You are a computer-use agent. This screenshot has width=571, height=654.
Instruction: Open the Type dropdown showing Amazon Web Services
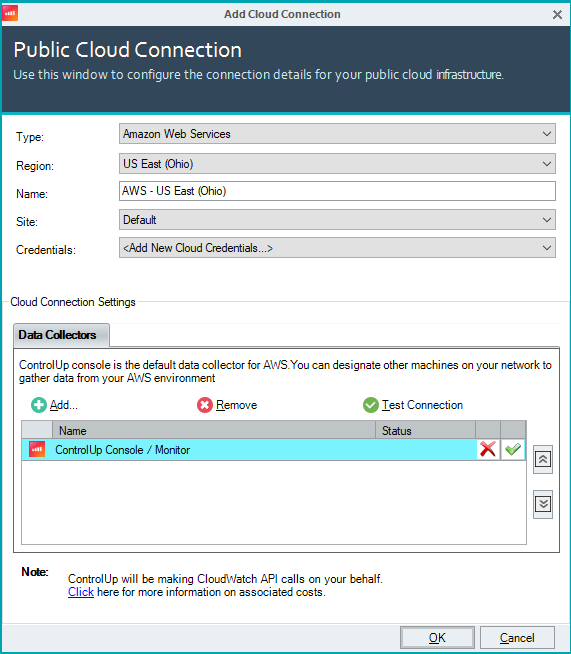(x=337, y=134)
